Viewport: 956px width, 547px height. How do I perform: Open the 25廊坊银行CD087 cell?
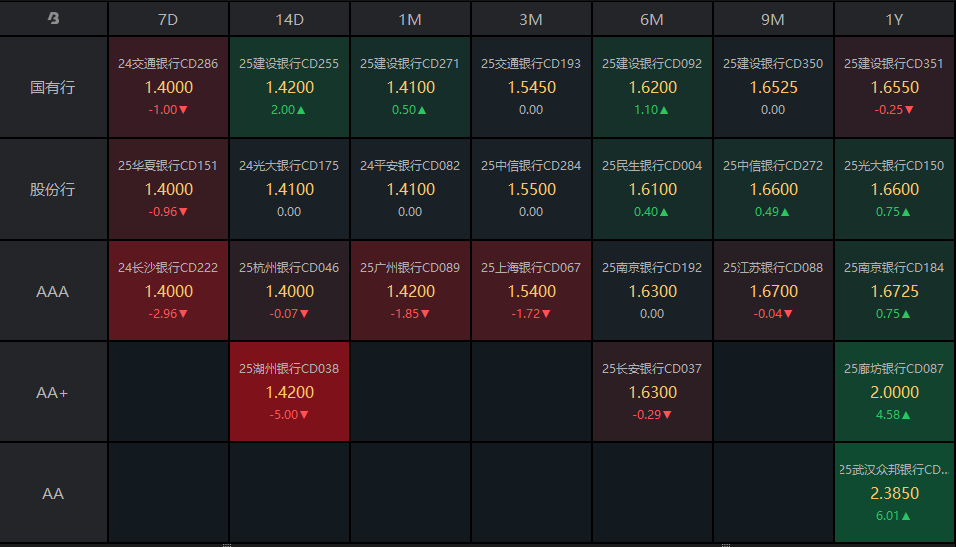894,392
